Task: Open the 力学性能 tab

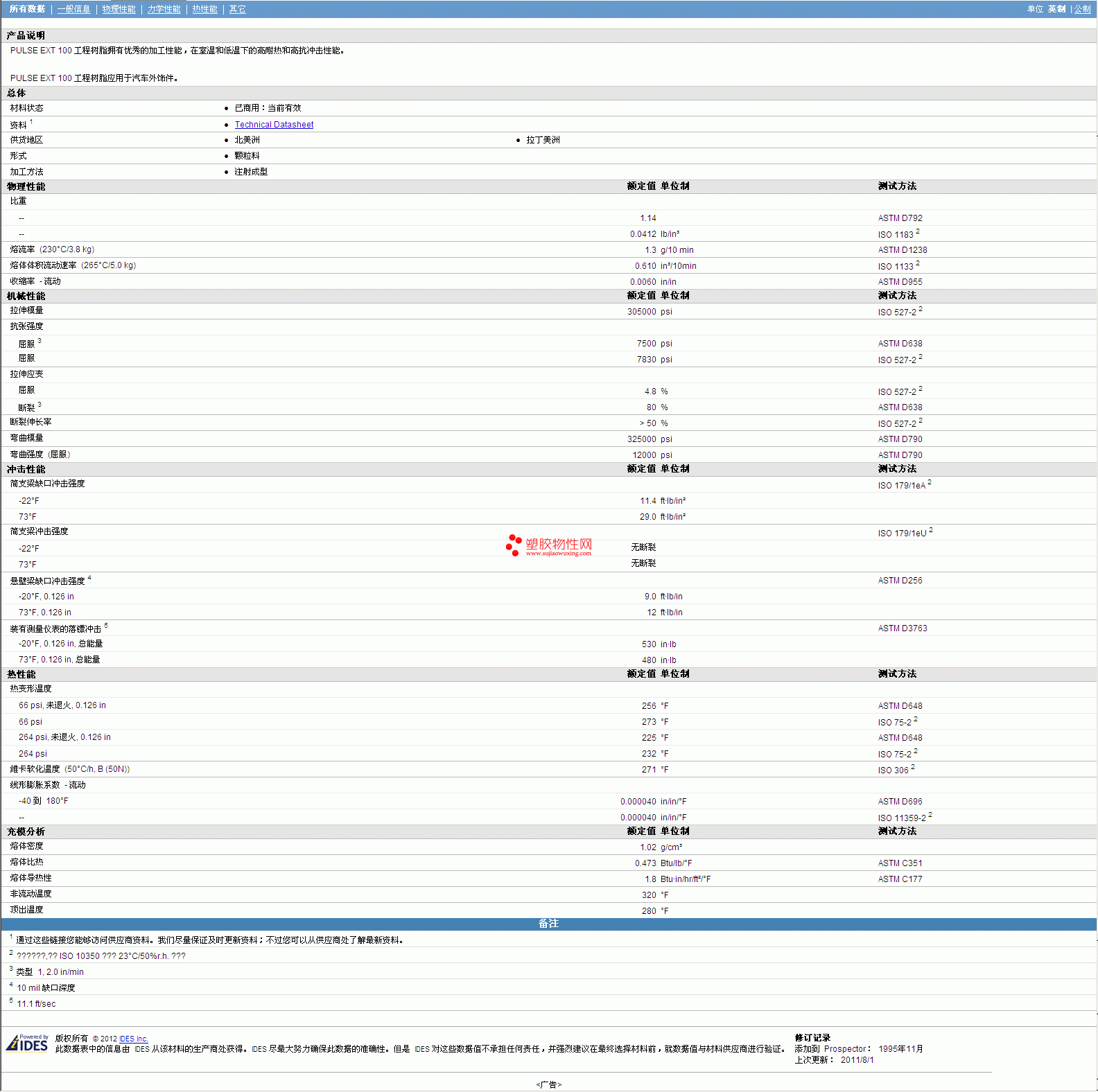Action: (x=164, y=9)
